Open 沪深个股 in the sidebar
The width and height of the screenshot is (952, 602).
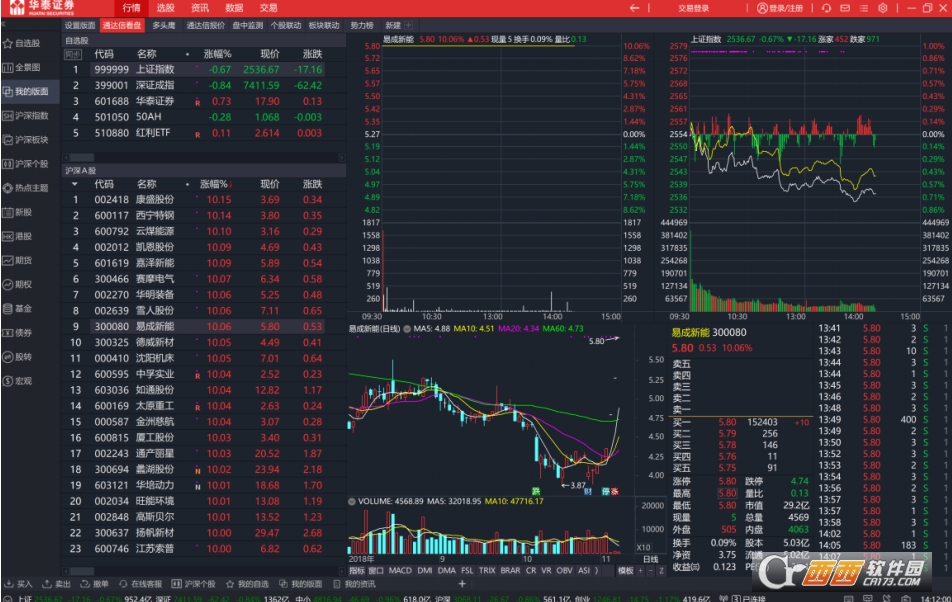point(26,164)
